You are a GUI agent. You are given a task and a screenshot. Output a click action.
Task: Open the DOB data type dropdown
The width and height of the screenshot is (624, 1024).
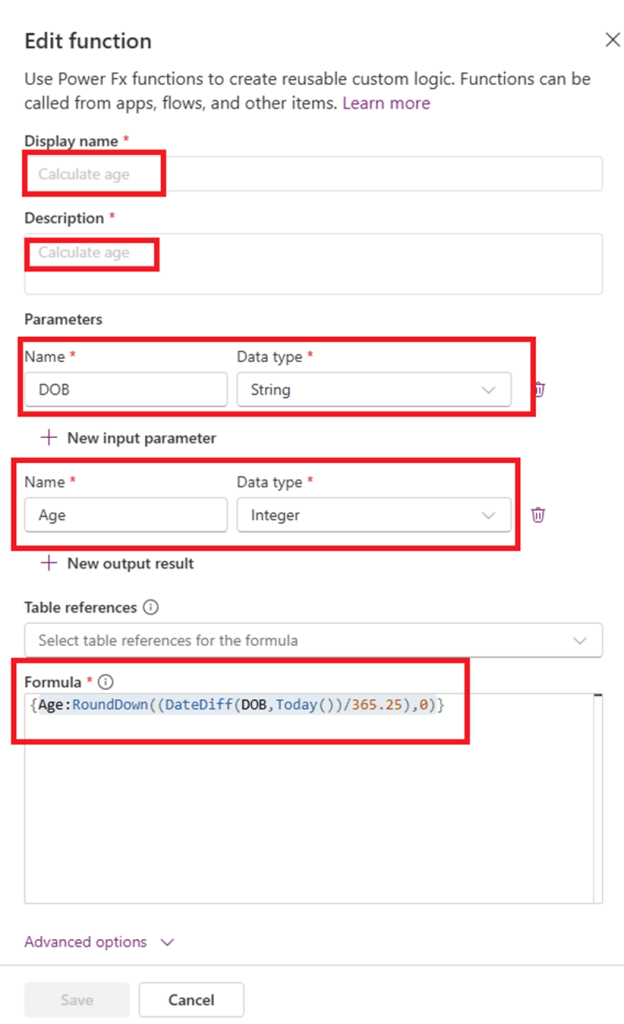point(373,390)
